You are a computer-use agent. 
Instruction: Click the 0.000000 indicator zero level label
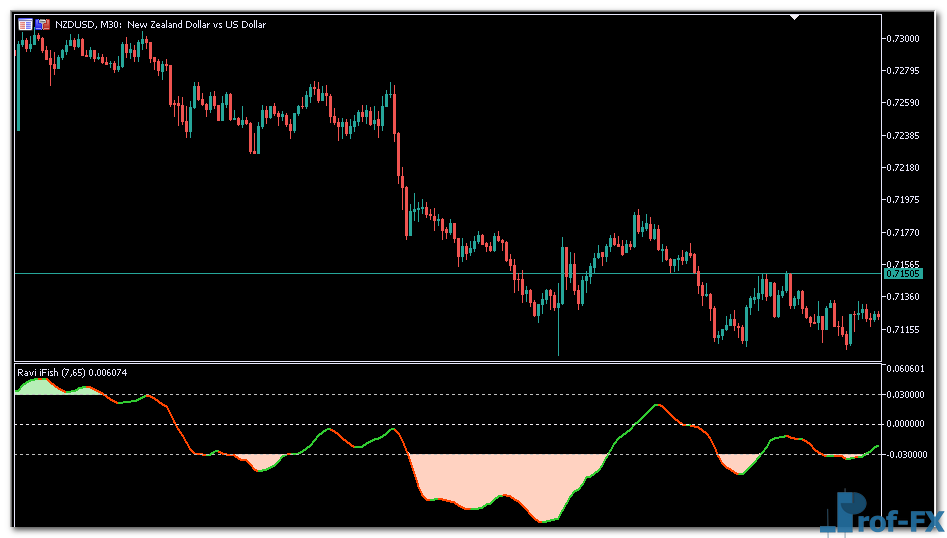903,424
